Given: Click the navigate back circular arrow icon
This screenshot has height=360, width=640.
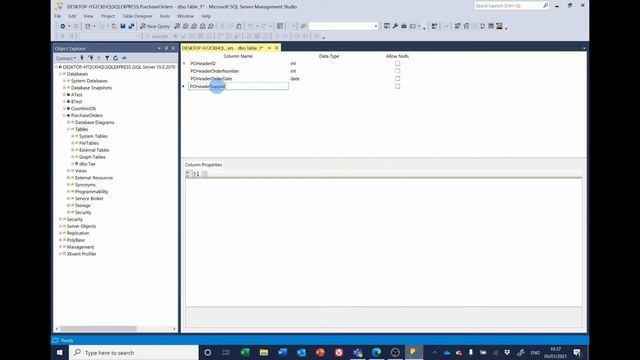Looking at the screenshot, I should pos(62,26).
